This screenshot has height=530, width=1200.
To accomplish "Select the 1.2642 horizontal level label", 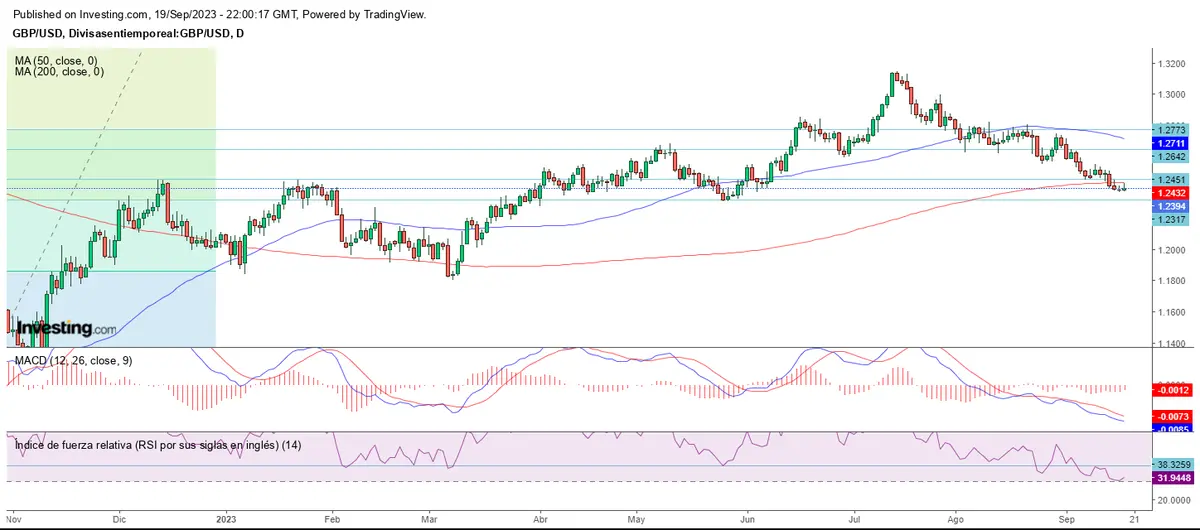I will (1169, 156).
